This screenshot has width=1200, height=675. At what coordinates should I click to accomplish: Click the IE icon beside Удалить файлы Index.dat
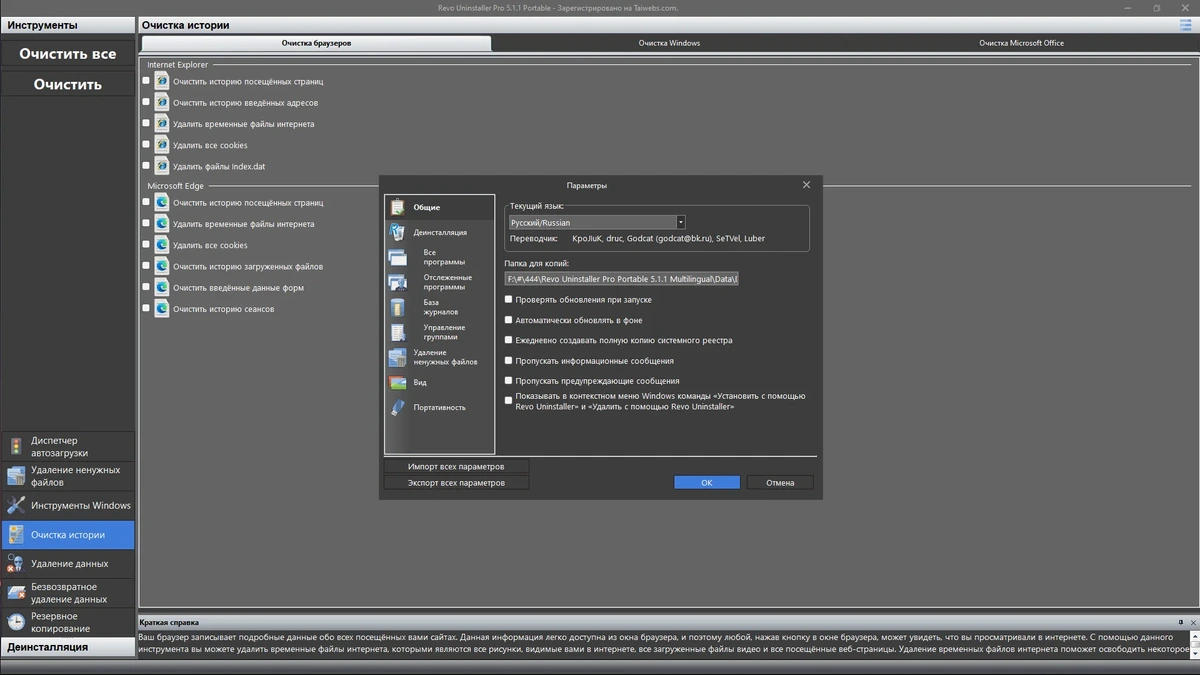coord(162,166)
